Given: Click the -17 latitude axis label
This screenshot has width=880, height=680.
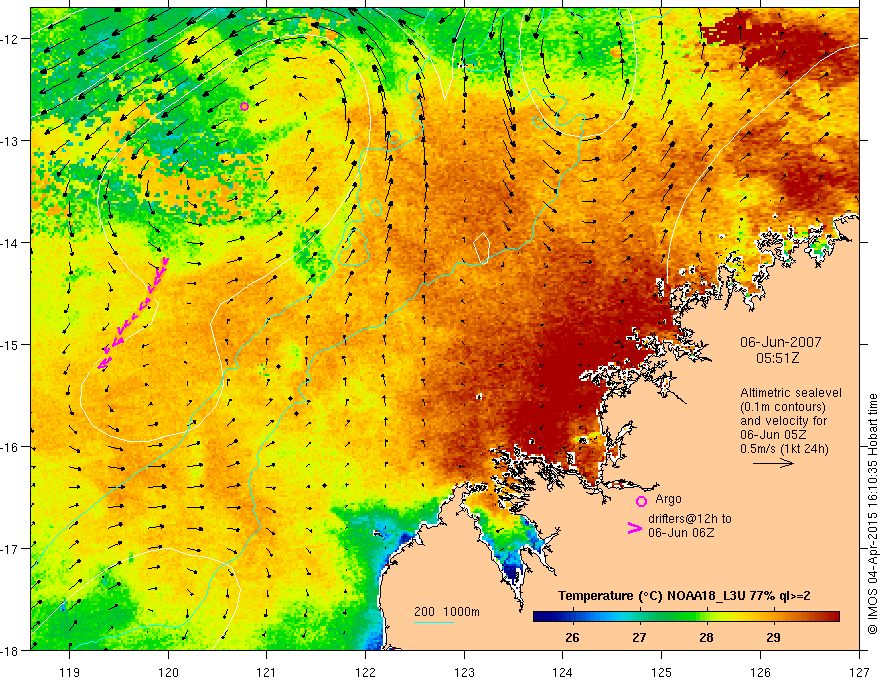Looking at the screenshot, I should pos(11,549).
